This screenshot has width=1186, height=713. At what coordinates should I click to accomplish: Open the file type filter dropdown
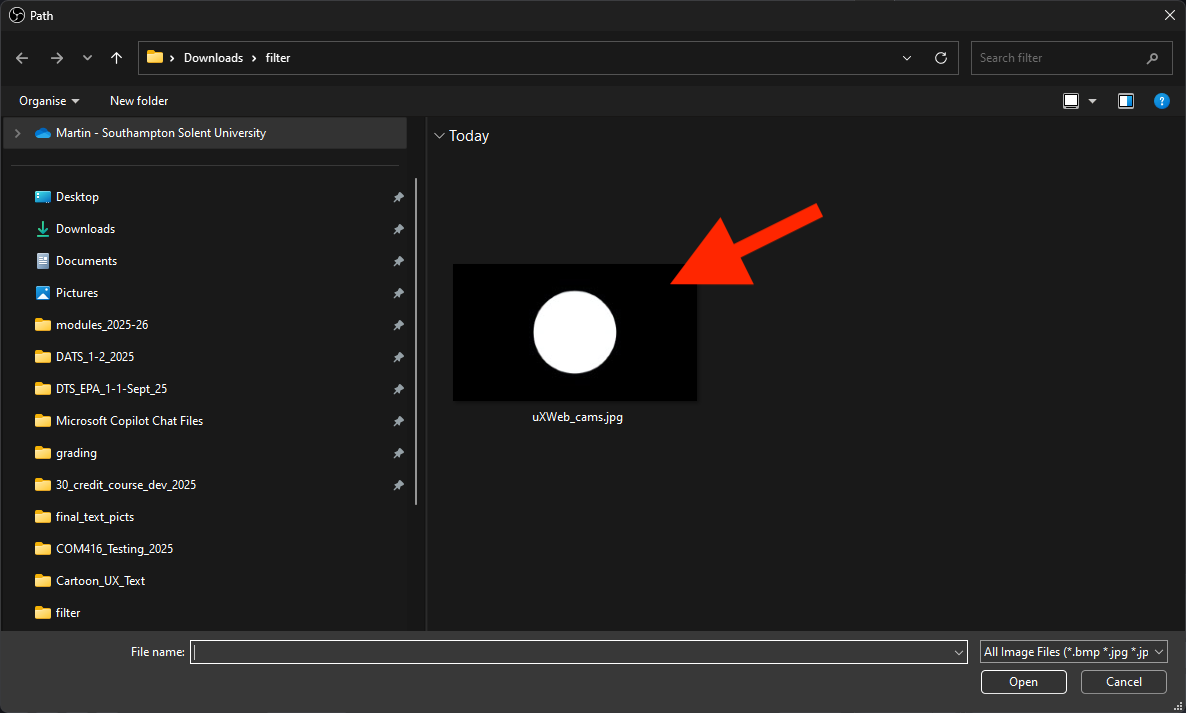pos(1074,652)
